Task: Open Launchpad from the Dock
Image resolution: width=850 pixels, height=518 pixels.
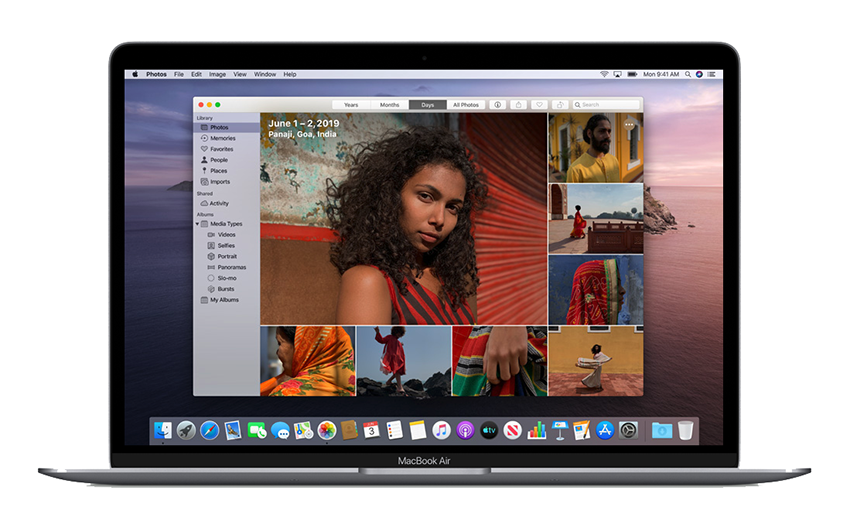Action: tap(186, 431)
